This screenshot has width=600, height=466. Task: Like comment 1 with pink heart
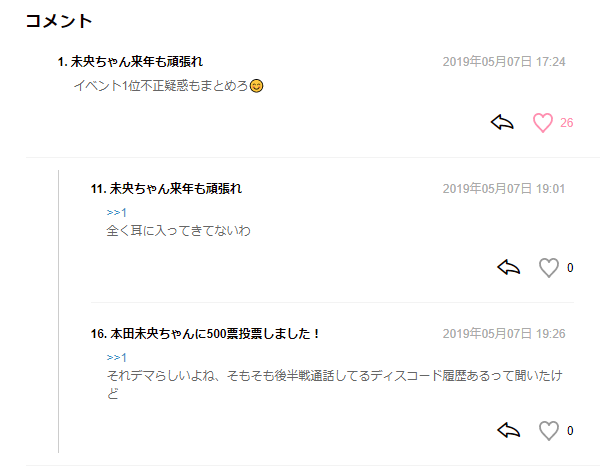pos(543,123)
